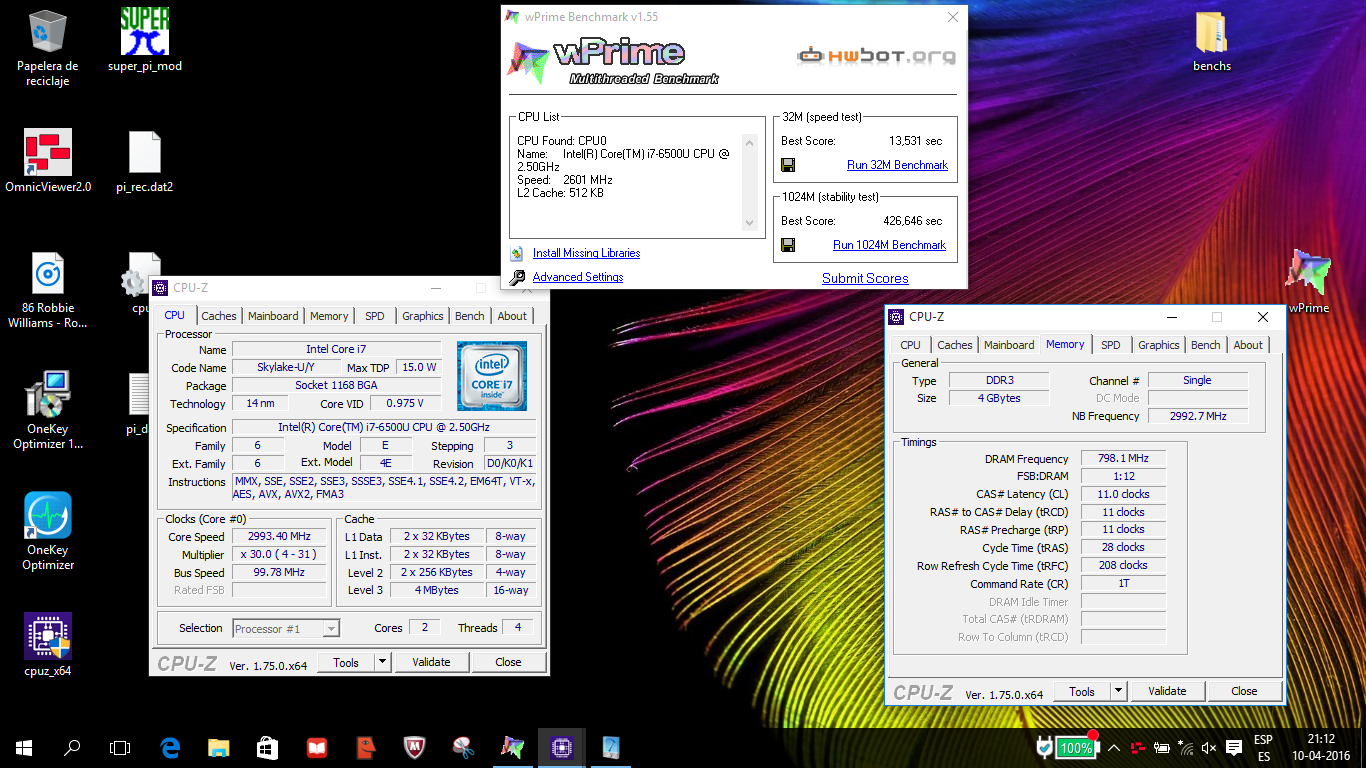Open Memory tab in left CPU-Z window
The width and height of the screenshot is (1366, 768).
coord(329,316)
